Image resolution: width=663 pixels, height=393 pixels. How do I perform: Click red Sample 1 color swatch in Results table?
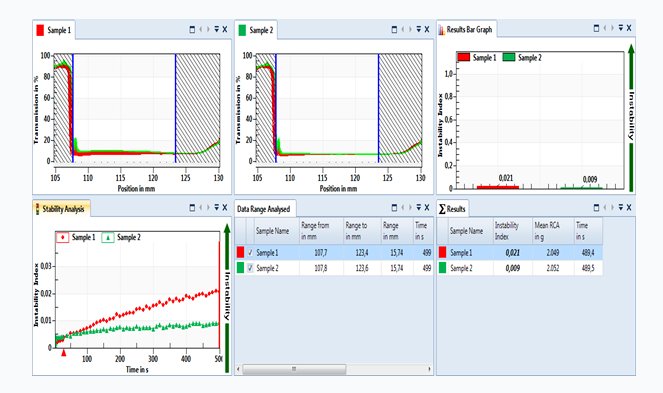click(x=443, y=253)
